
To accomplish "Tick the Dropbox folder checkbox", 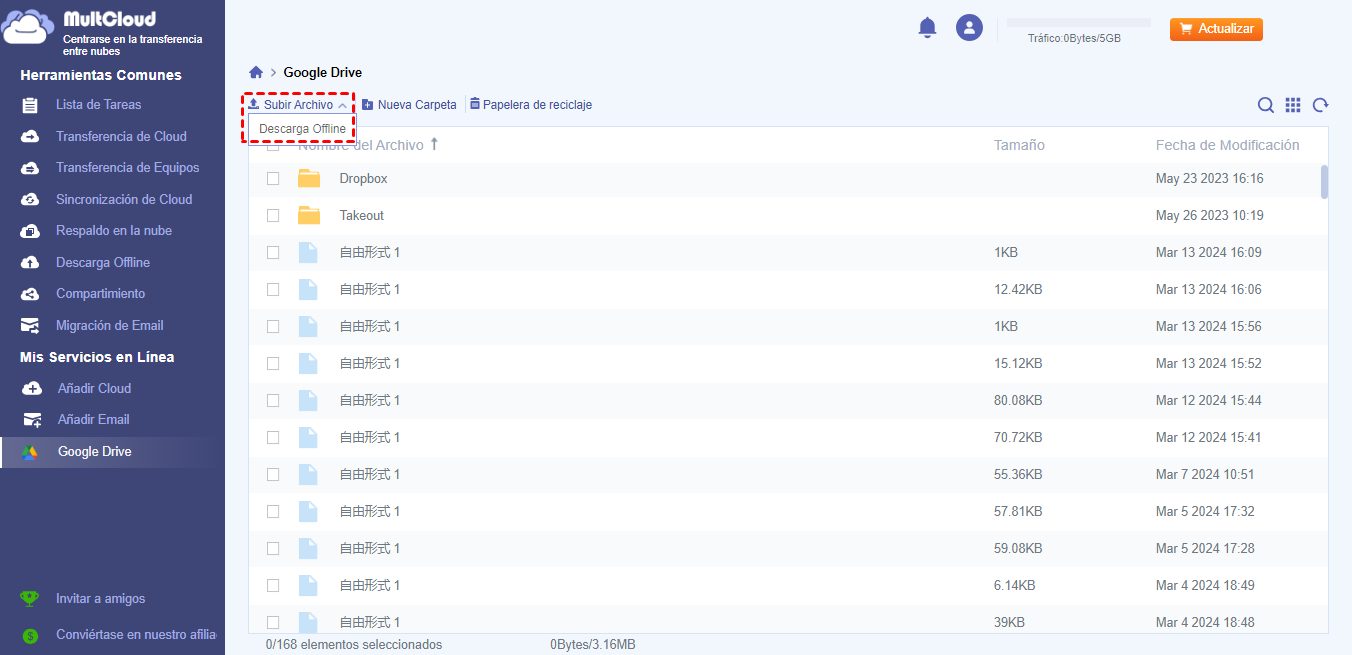I will [273, 178].
